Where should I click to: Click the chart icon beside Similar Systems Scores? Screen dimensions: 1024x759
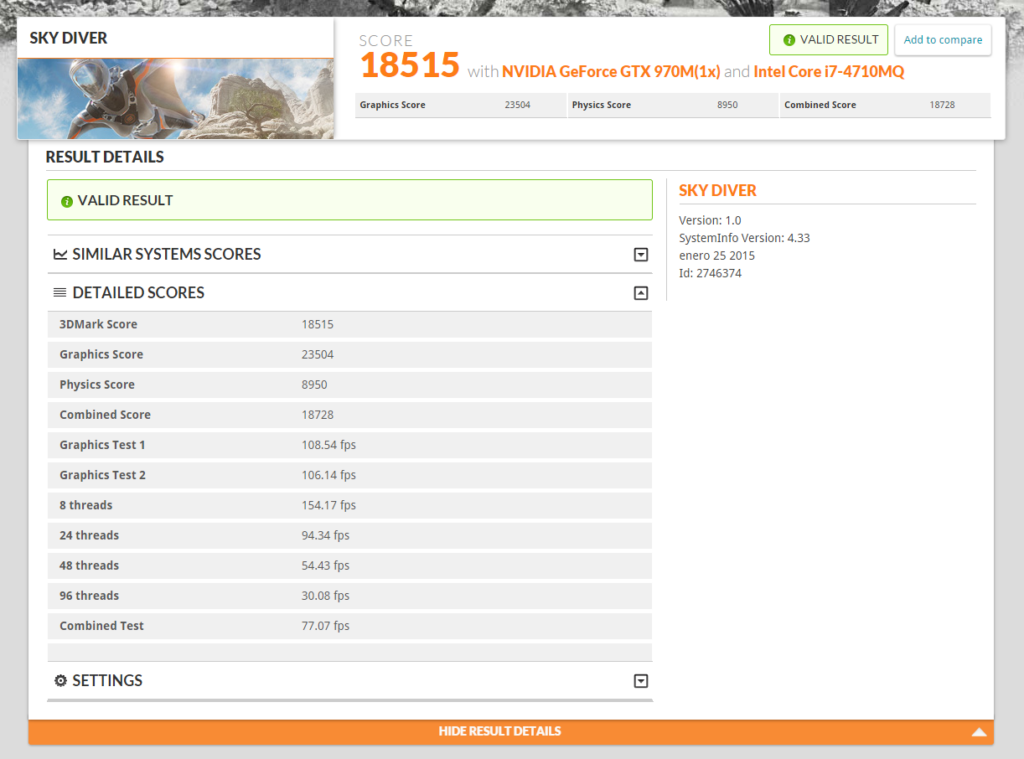pyautogui.click(x=60, y=255)
